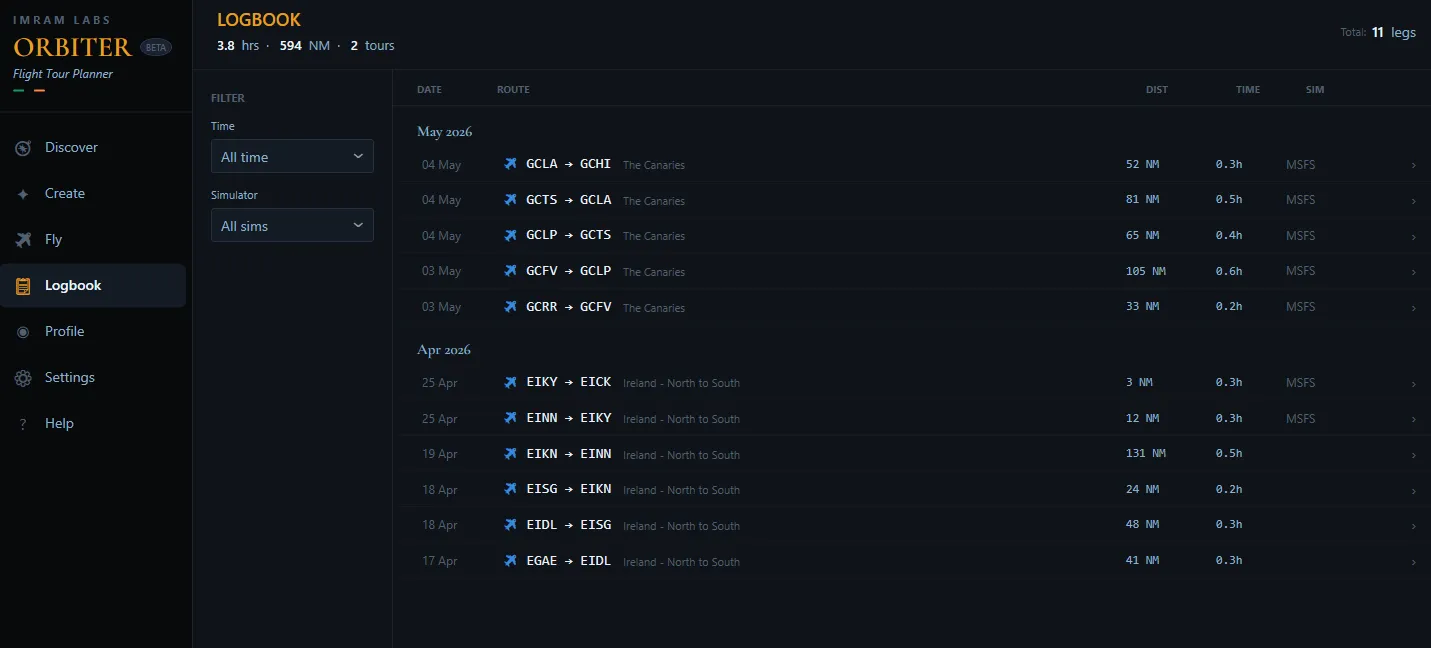Select the Logbook menu item
Image resolution: width=1431 pixels, height=648 pixels.
[x=93, y=286]
